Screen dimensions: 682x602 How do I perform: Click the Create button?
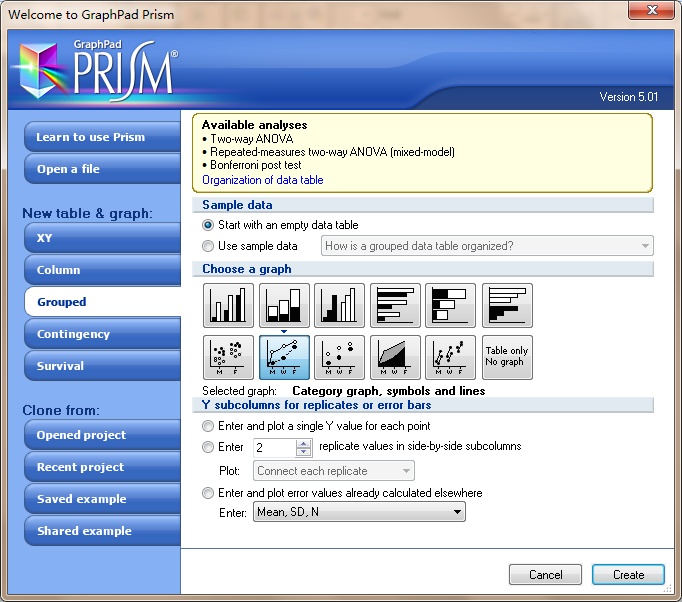click(x=629, y=575)
